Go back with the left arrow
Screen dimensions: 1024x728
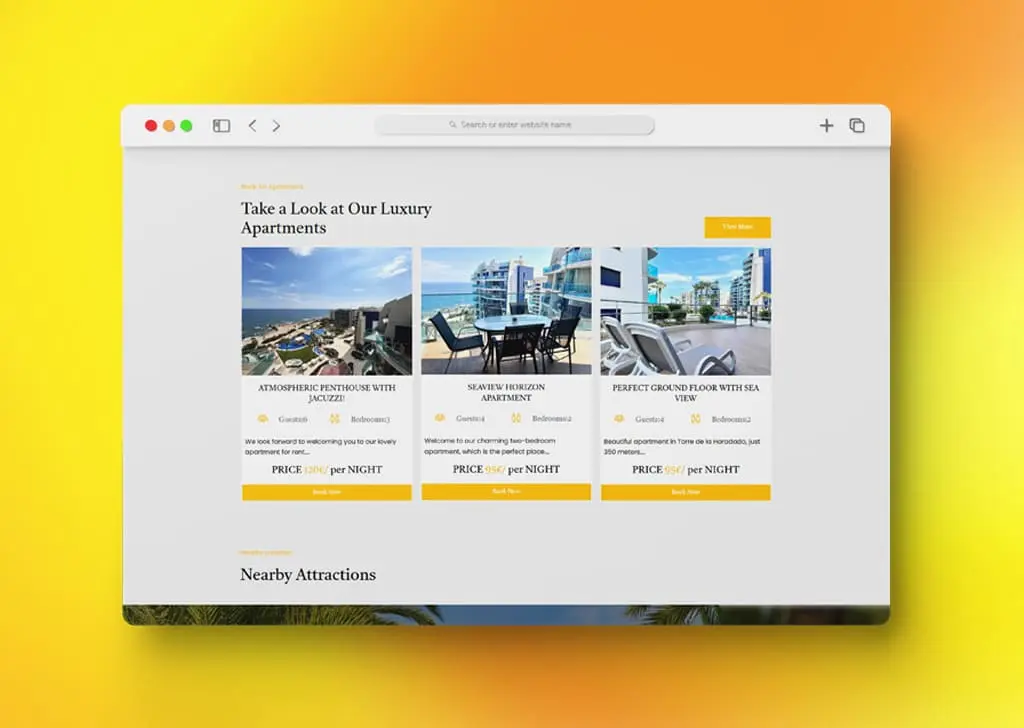pos(252,126)
